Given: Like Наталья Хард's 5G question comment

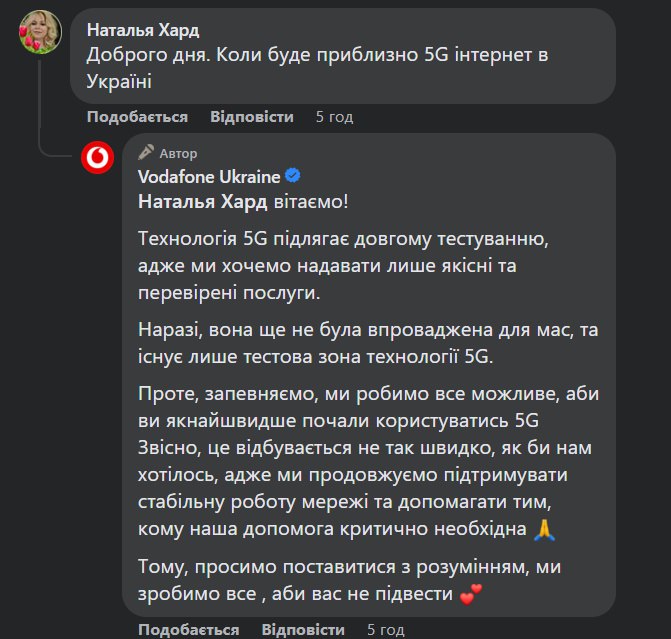Looking at the screenshot, I should [x=137, y=117].
